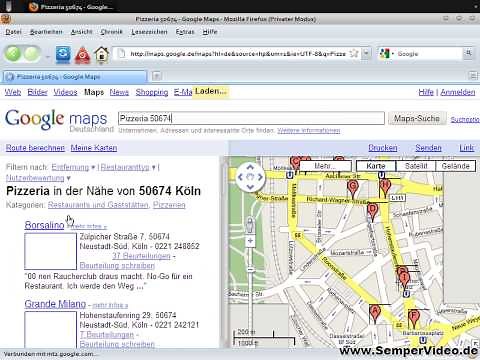Click the Street View pegman icon
The image size is (480, 360).
pos(250,225)
